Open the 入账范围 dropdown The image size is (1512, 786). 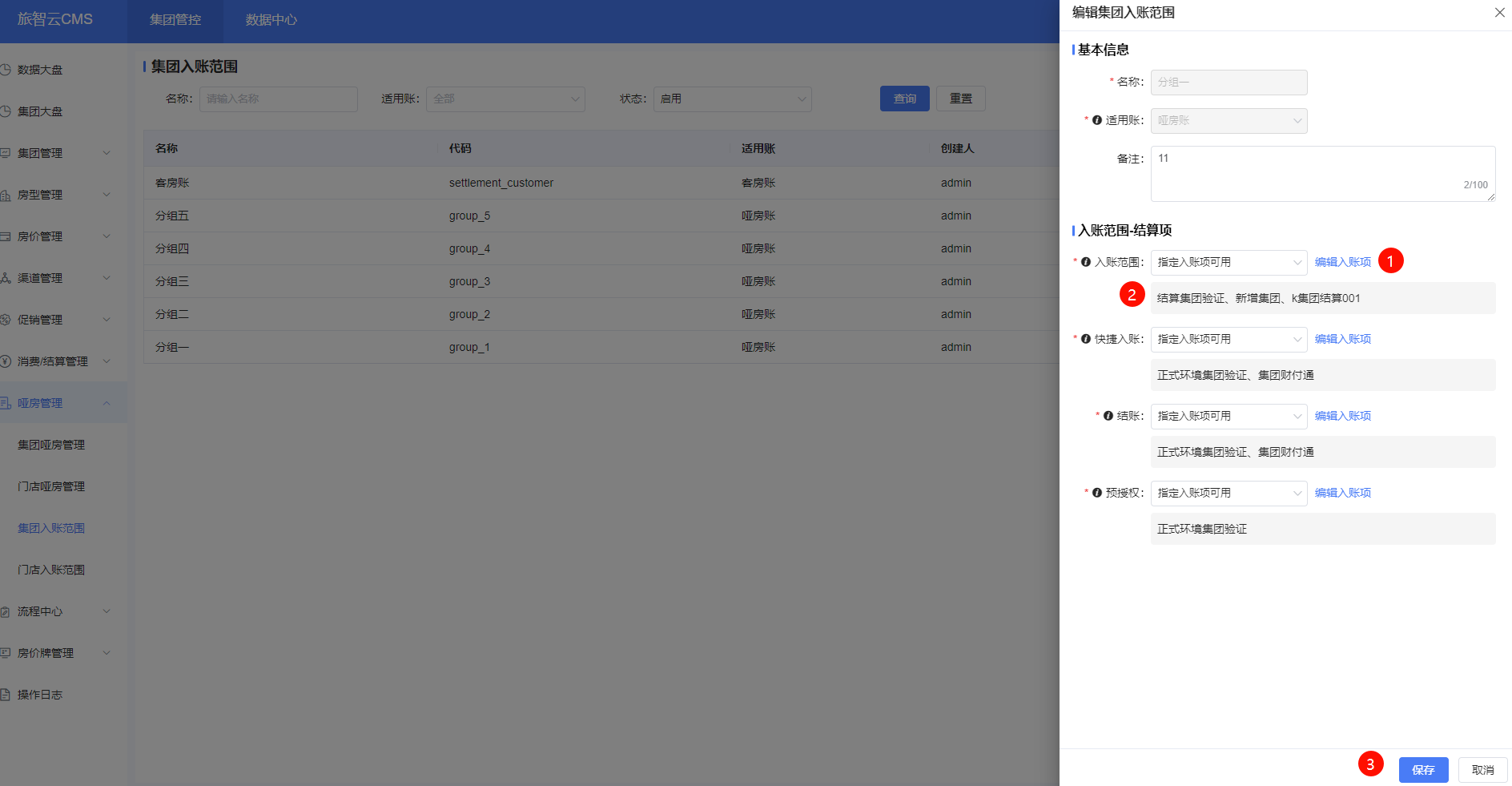tap(1228, 262)
